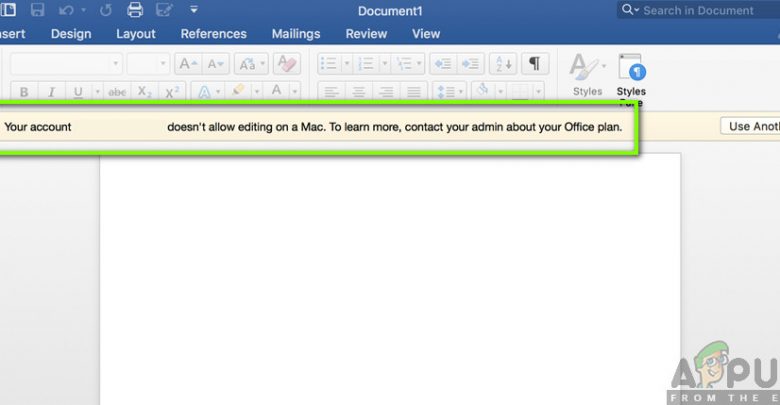
Task: Click the Use Another account button
Action: (751, 126)
